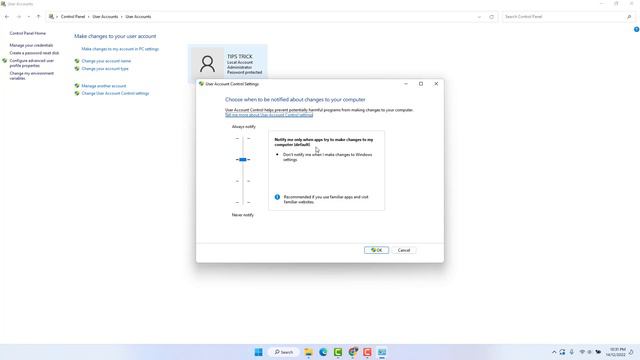Open Make changes to my account in PC settings
Screen dimensions: 640x360
point(120,49)
